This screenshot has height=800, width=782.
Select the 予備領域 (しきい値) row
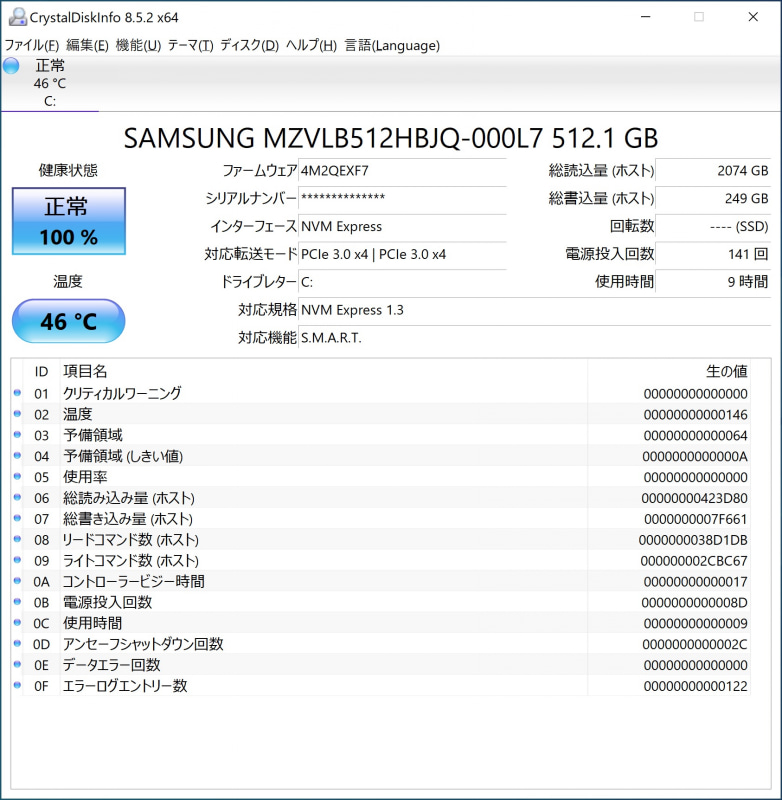[x=381, y=456]
